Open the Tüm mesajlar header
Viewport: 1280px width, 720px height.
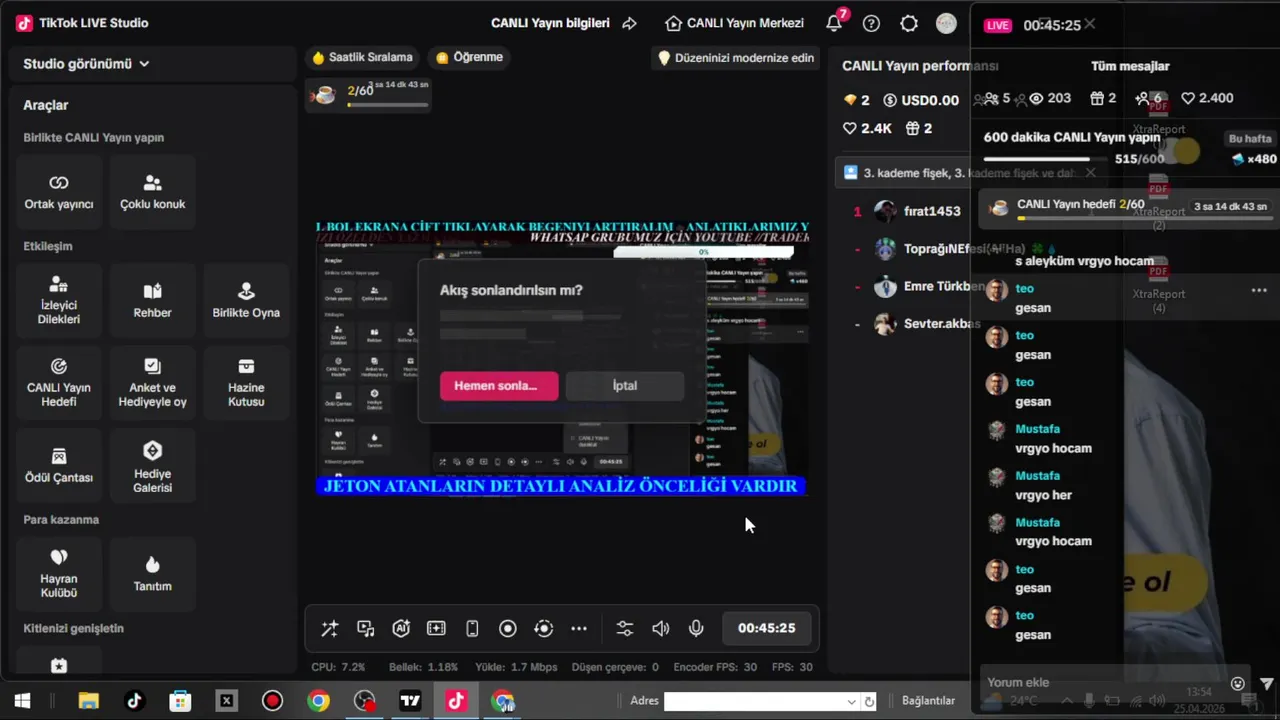point(1130,66)
